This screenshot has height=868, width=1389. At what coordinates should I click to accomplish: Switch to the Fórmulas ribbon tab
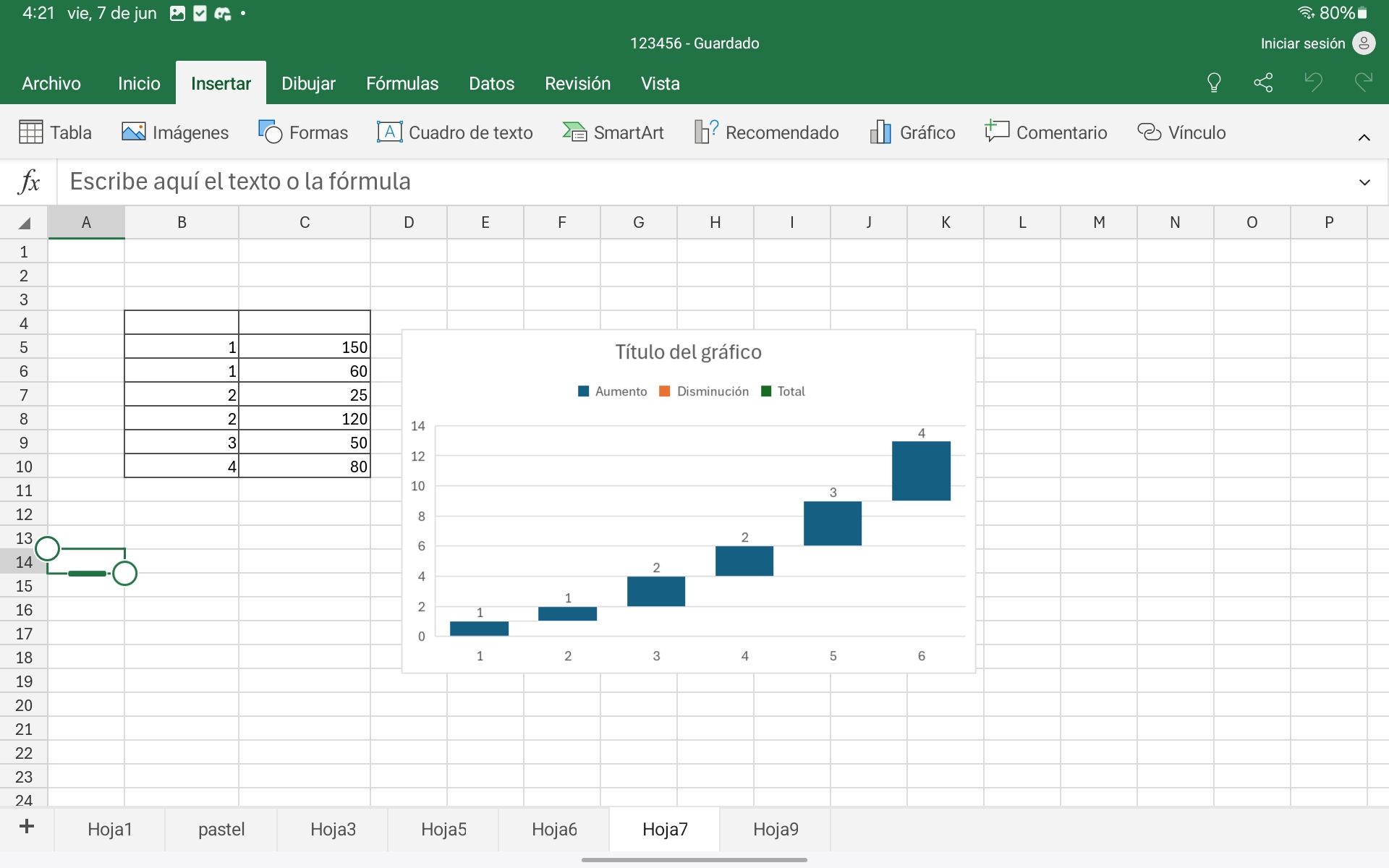pyautogui.click(x=402, y=83)
